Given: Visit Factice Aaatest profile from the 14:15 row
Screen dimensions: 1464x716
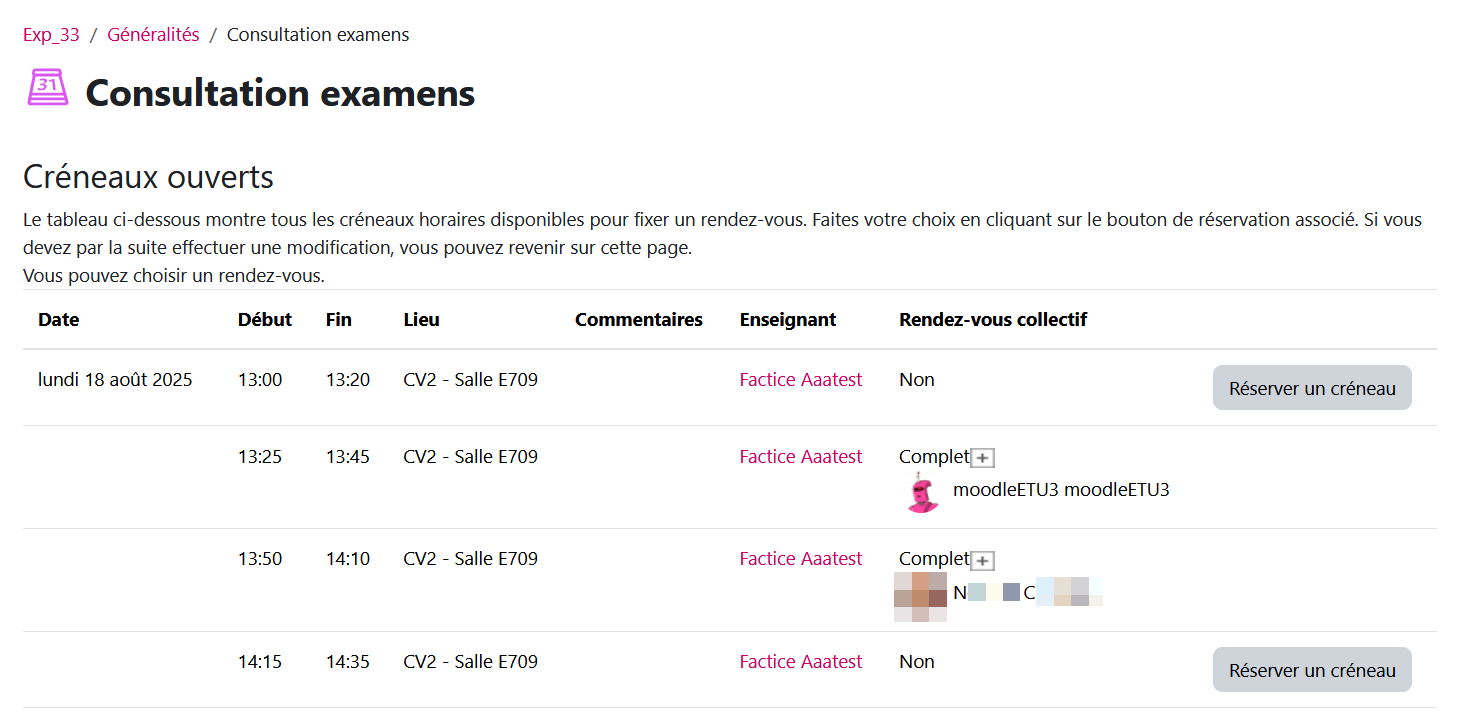Looking at the screenshot, I should [800, 662].
